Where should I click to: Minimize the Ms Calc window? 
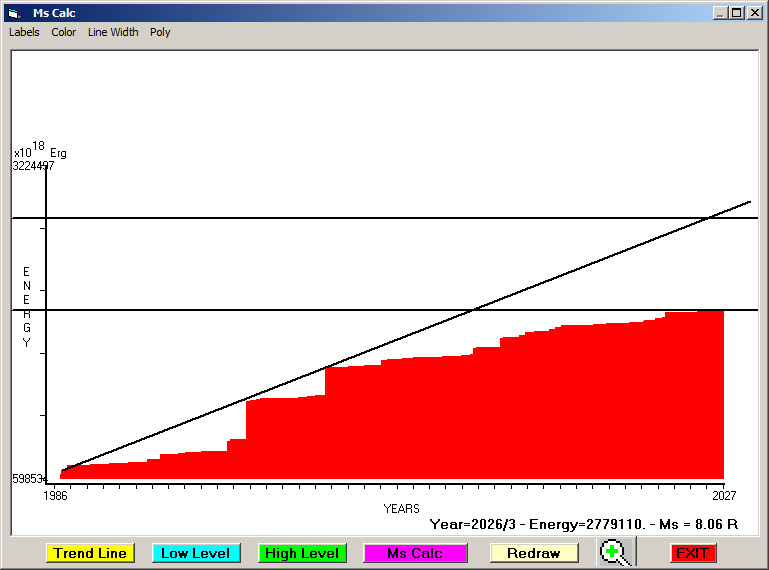(x=720, y=13)
